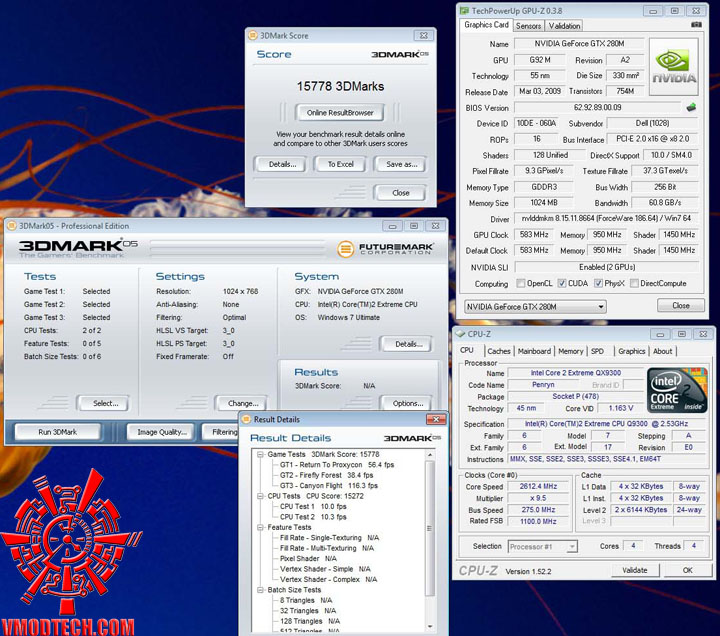
Task: Toggle the CUDA checkbox in GPU-Z
Action: click(x=562, y=283)
